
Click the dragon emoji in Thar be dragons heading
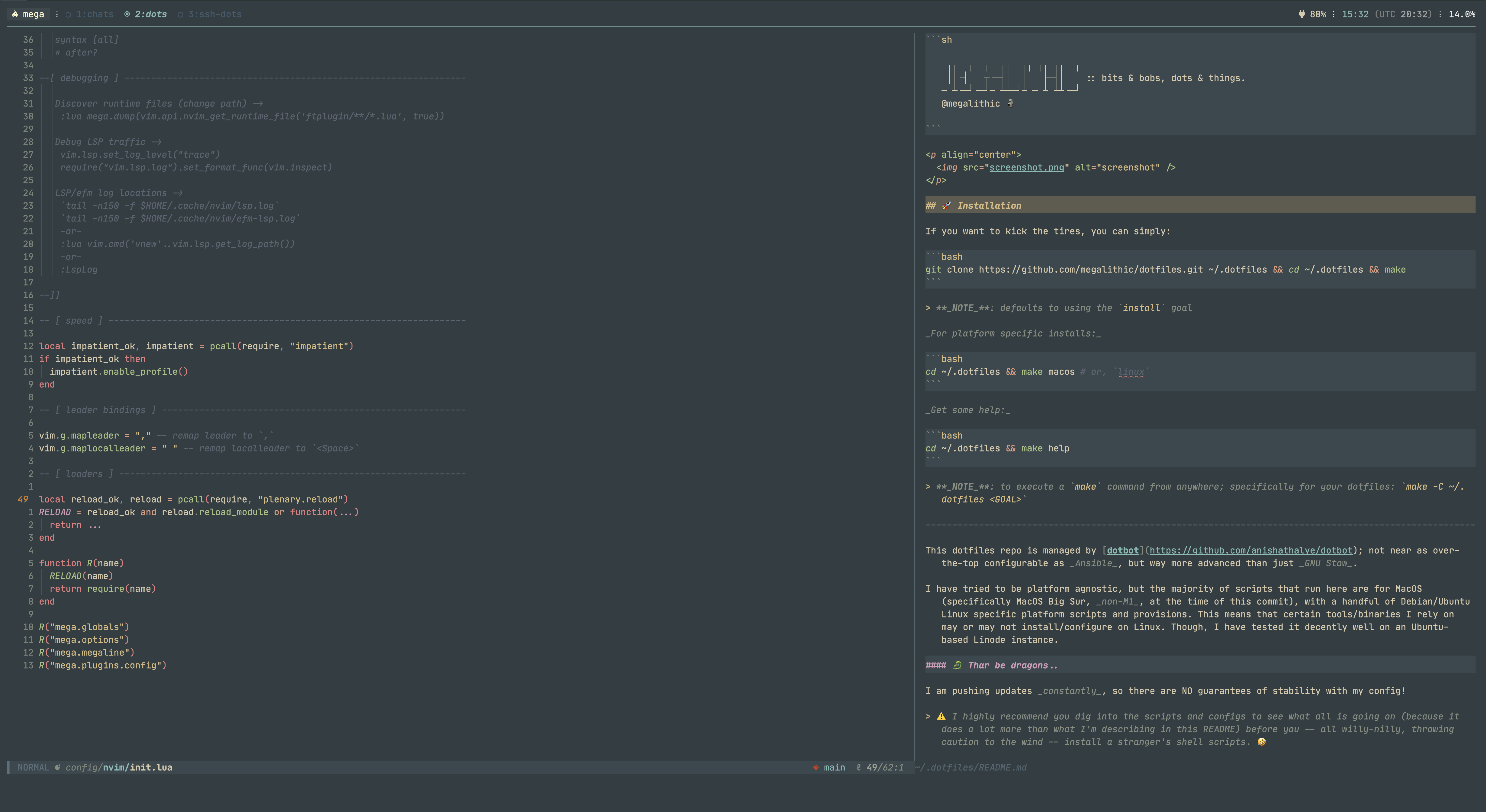(958, 665)
